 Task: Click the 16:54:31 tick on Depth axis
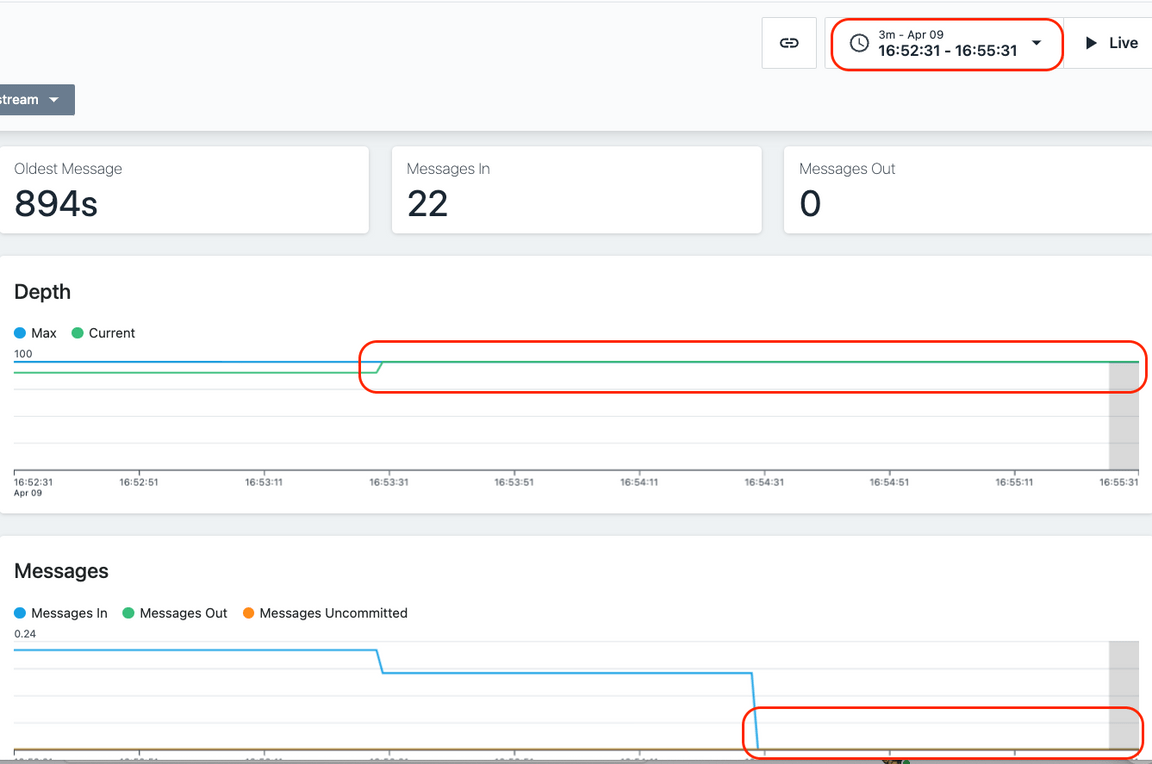pos(764,482)
